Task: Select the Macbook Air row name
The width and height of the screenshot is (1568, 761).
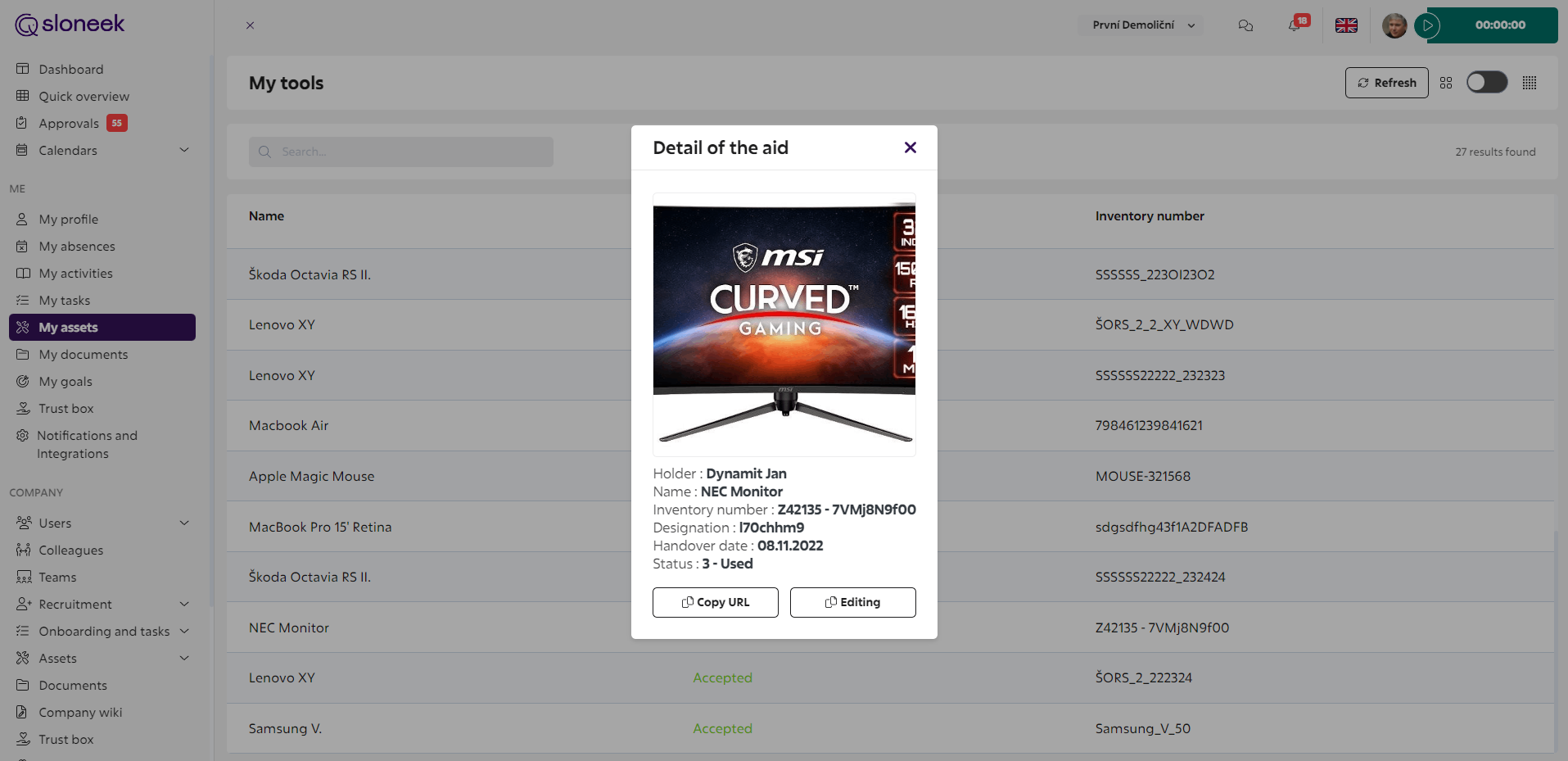Action: point(289,426)
